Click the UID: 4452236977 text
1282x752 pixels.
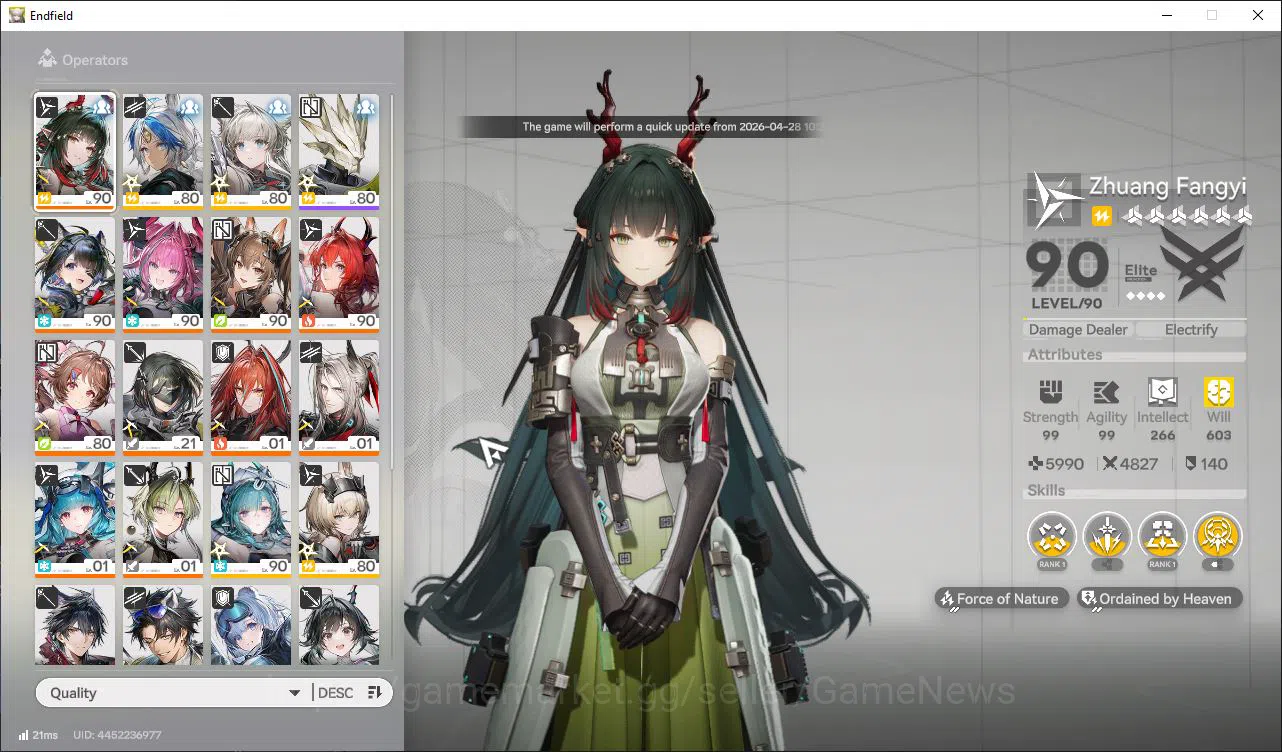tap(117, 735)
